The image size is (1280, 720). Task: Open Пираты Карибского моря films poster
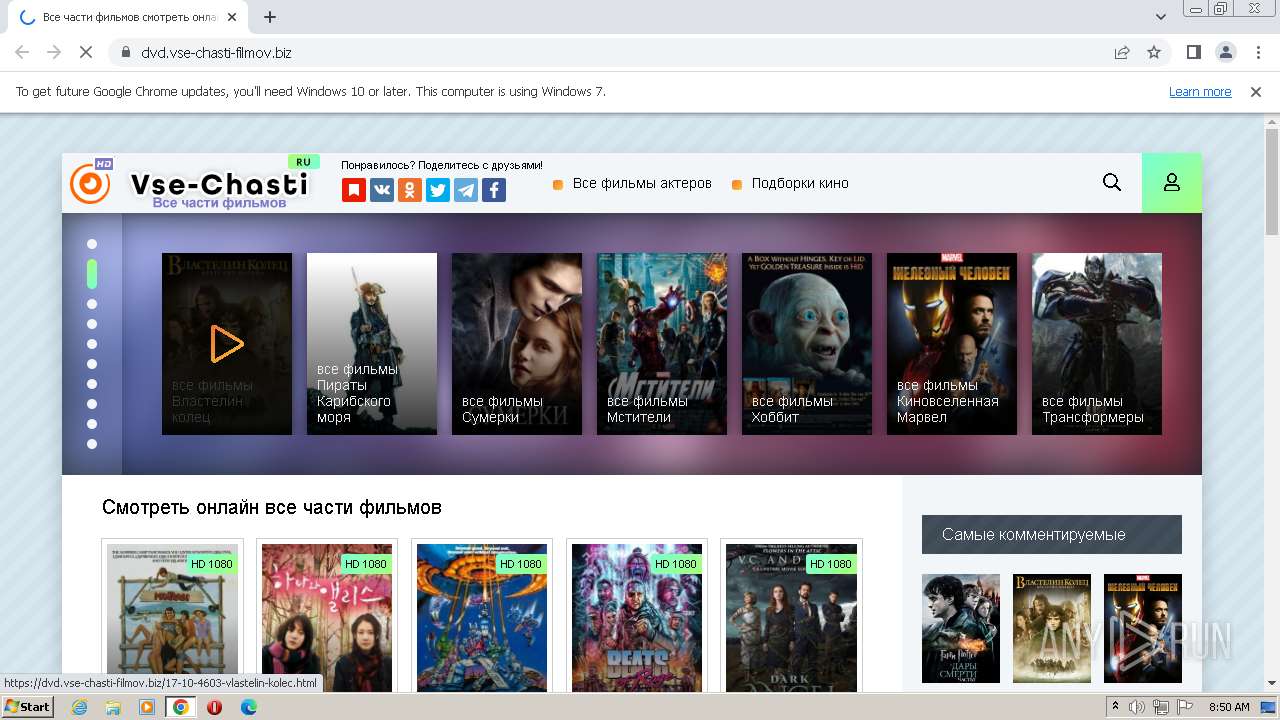click(372, 344)
